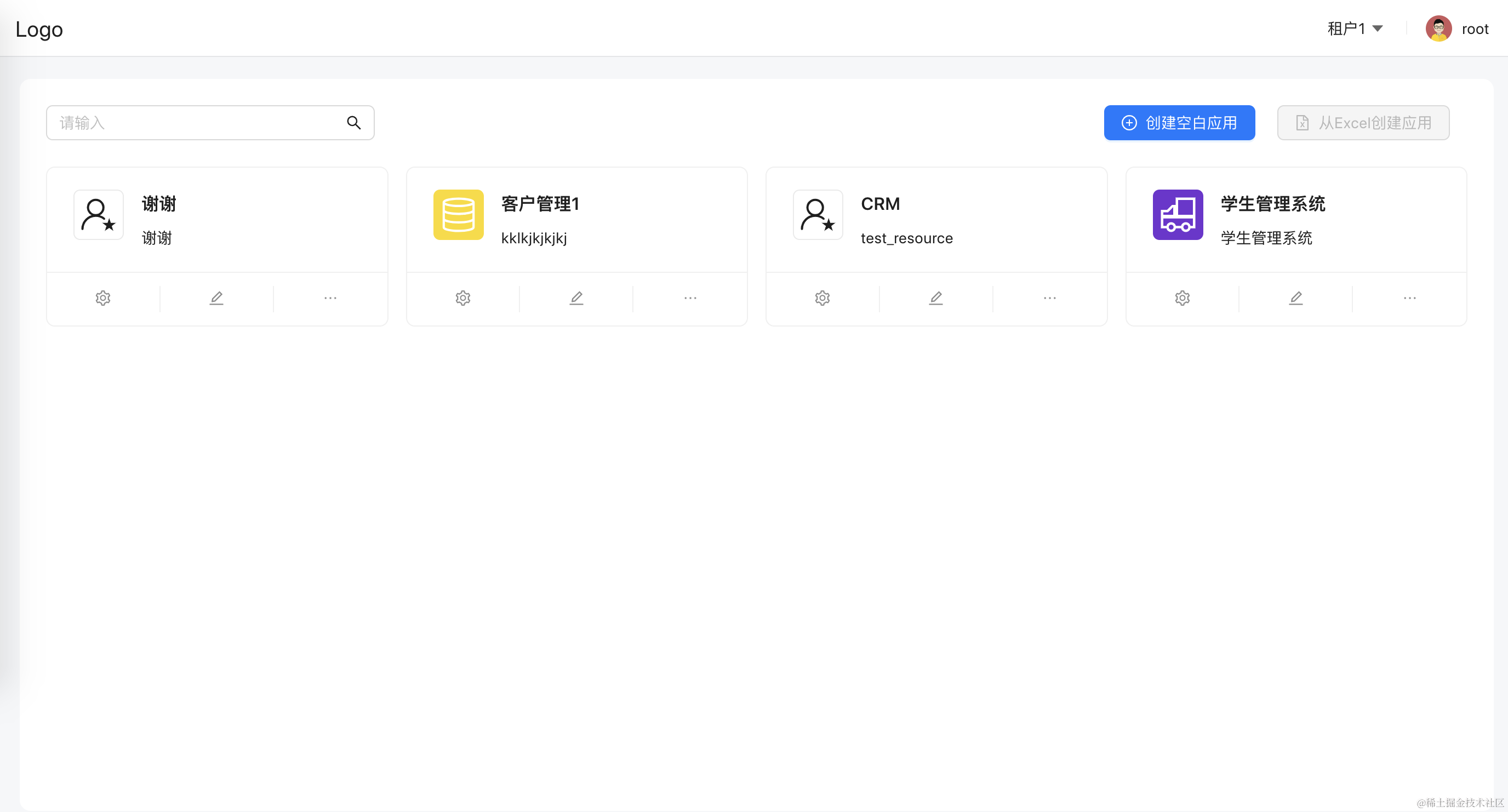Click the root user avatar
The width and height of the screenshot is (1508, 812).
1438,28
